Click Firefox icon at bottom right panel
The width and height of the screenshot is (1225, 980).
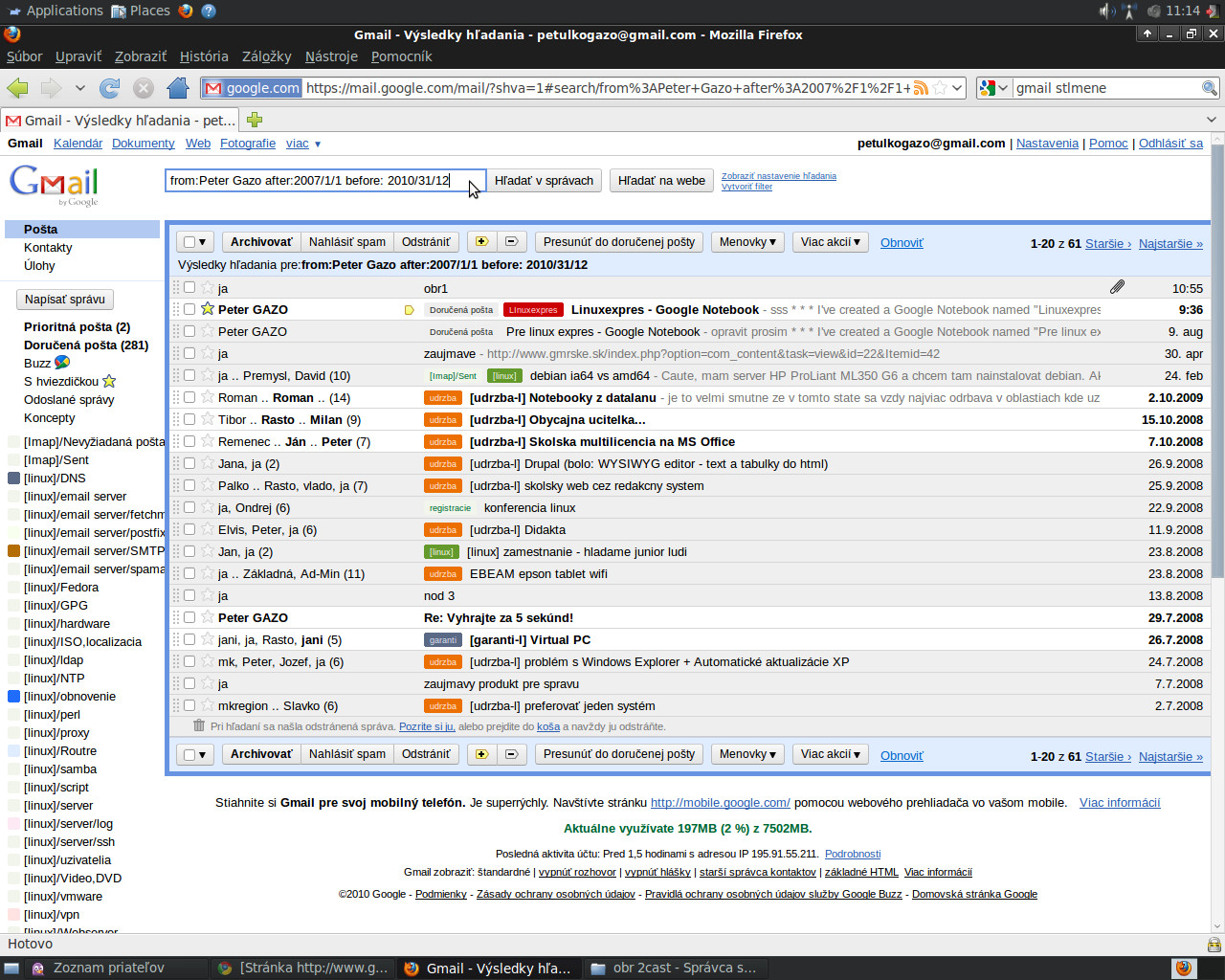[1184, 968]
